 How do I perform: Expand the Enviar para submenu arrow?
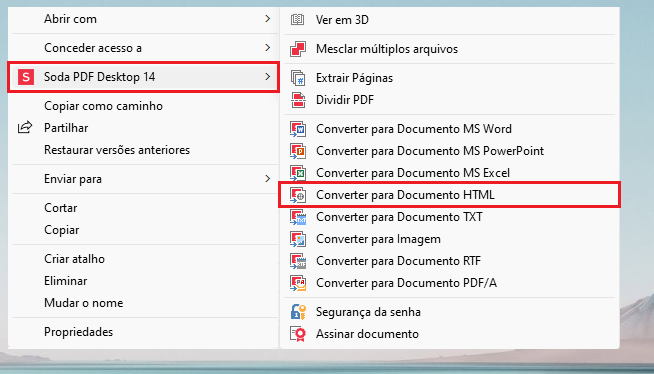click(x=267, y=179)
